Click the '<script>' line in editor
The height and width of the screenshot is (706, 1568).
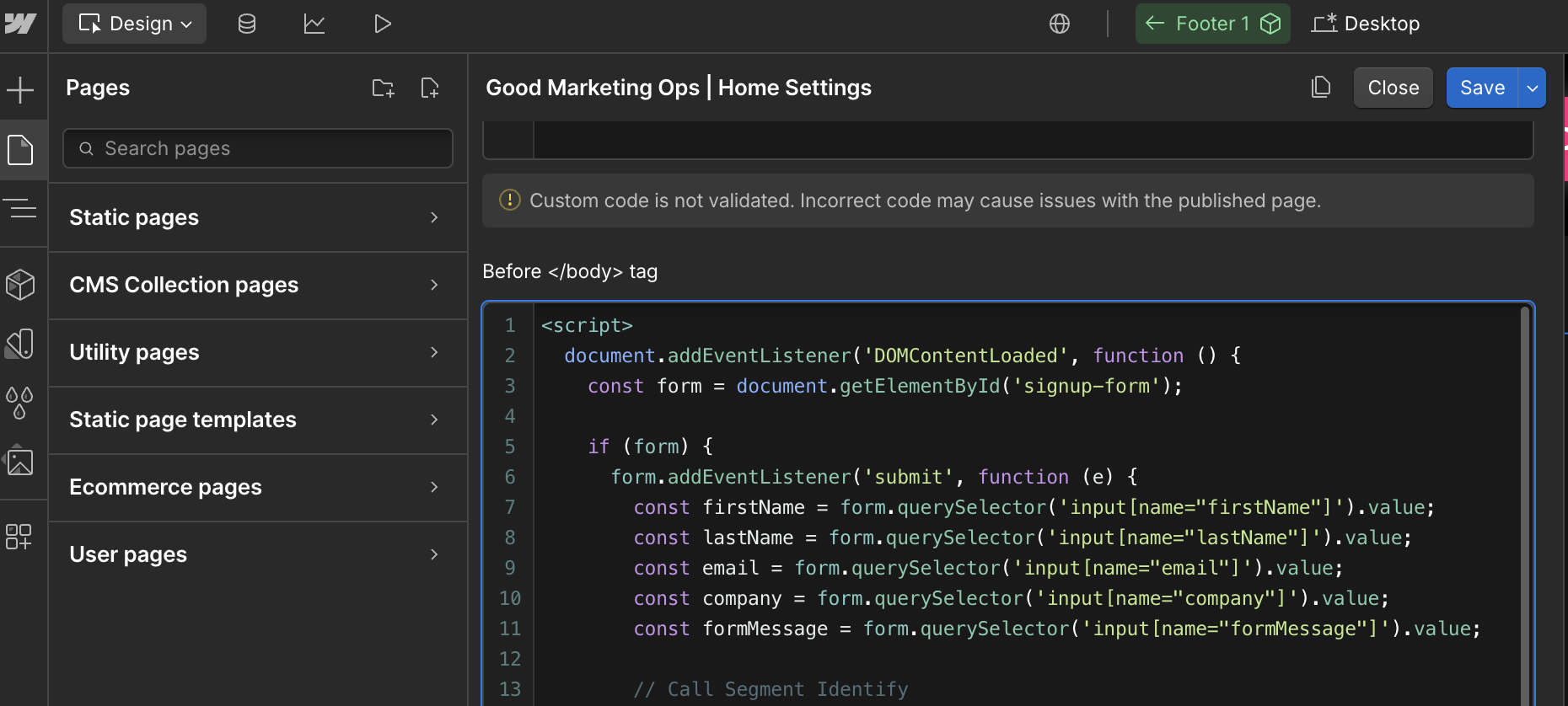click(587, 325)
